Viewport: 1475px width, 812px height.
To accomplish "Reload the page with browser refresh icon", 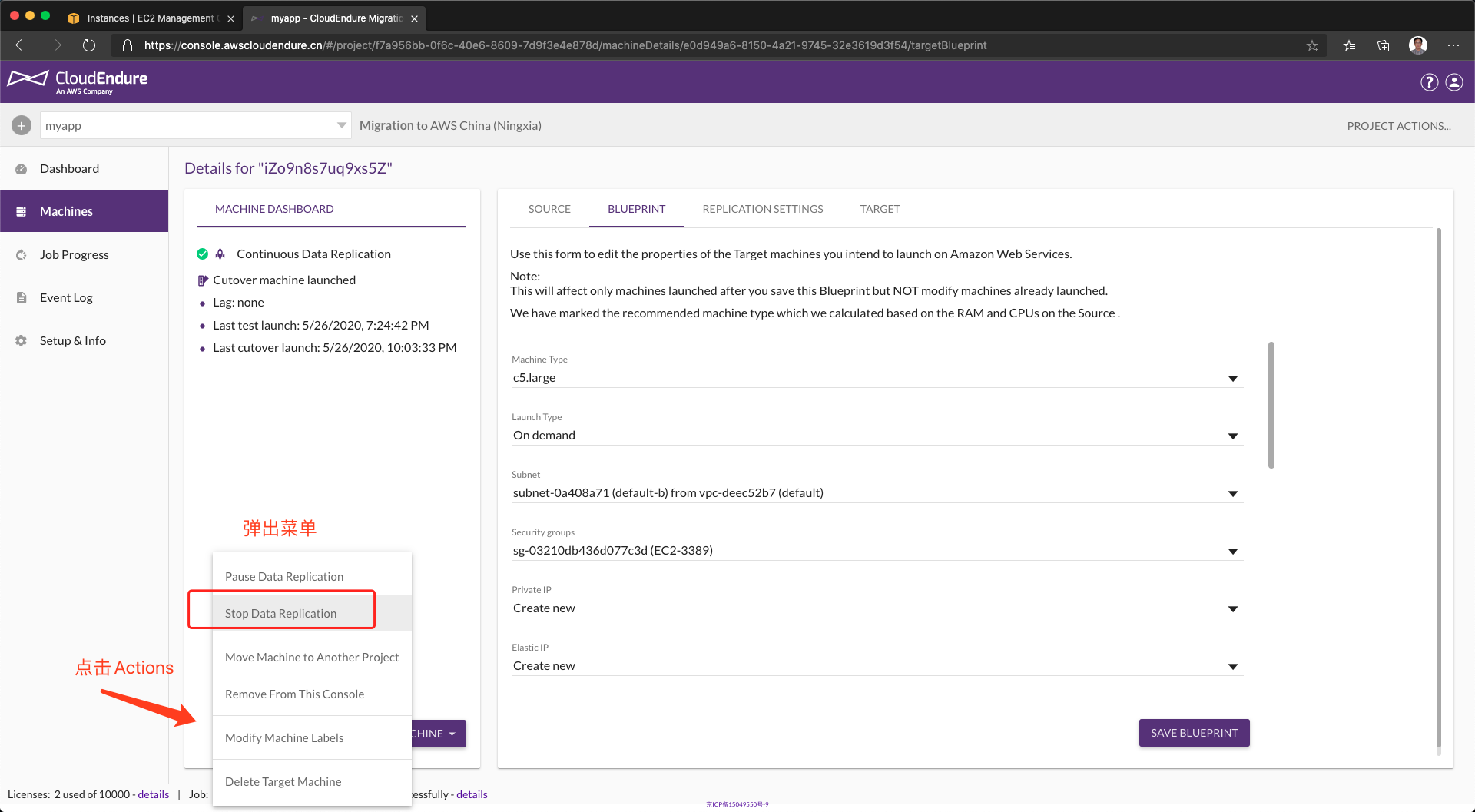I will click(x=89, y=45).
